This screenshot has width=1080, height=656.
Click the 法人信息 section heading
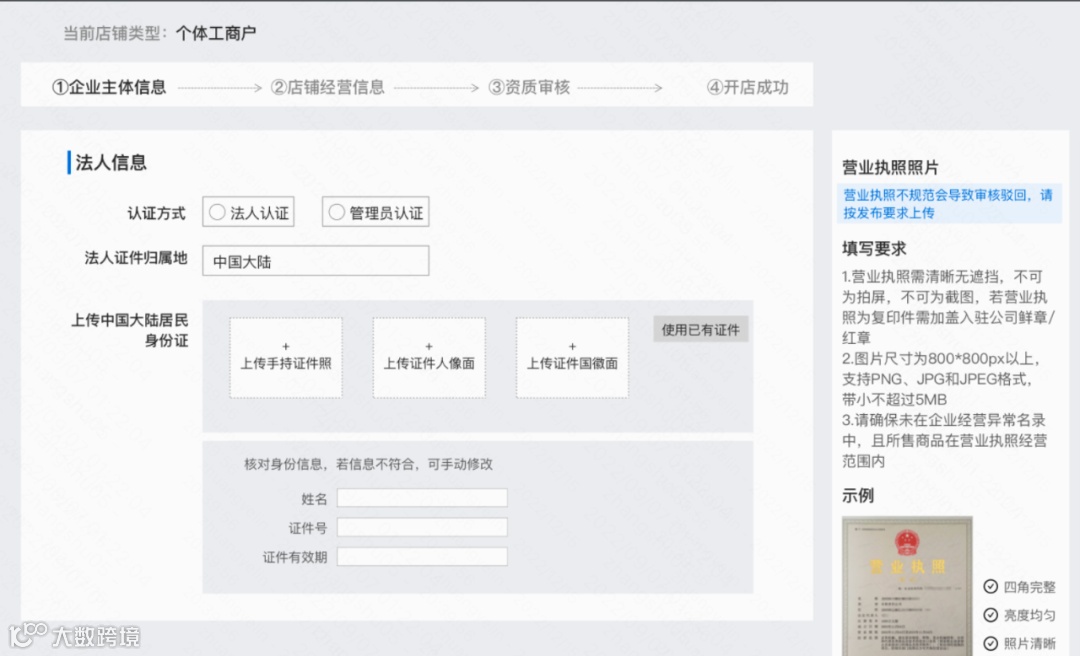pos(111,163)
